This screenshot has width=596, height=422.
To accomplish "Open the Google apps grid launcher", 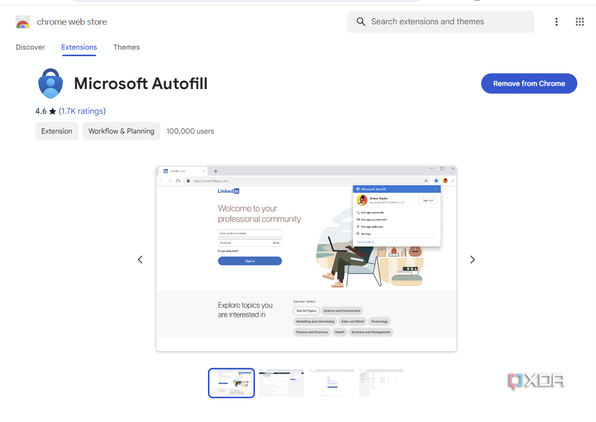I will pyautogui.click(x=580, y=22).
